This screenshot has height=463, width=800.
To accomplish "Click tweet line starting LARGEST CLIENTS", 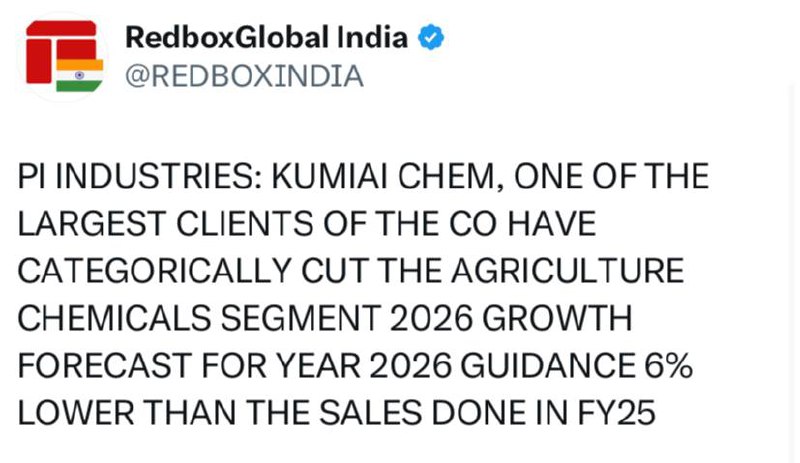I will (307, 224).
